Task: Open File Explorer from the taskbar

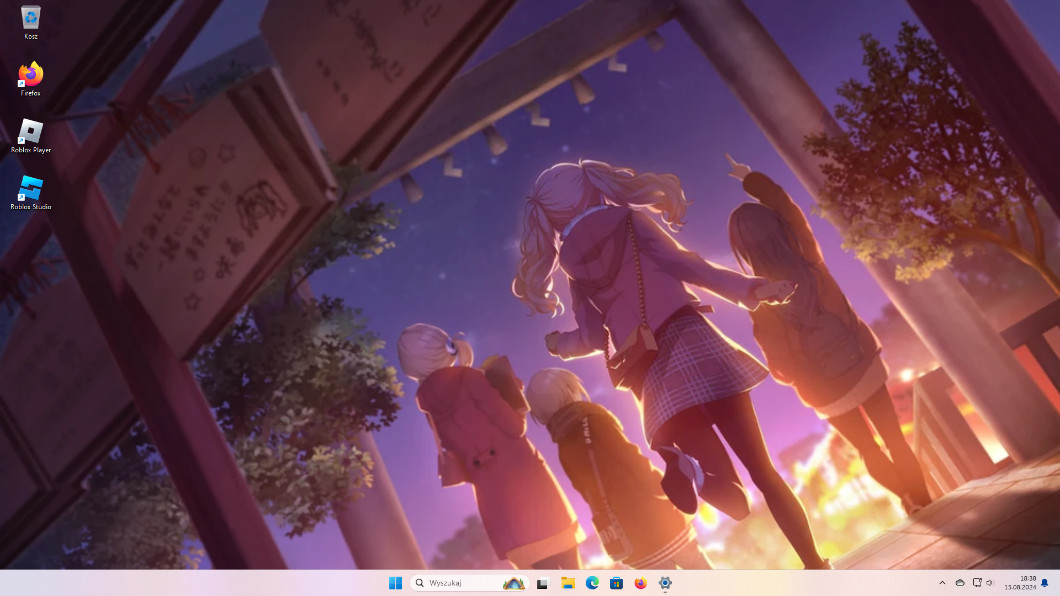Action: point(567,583)
